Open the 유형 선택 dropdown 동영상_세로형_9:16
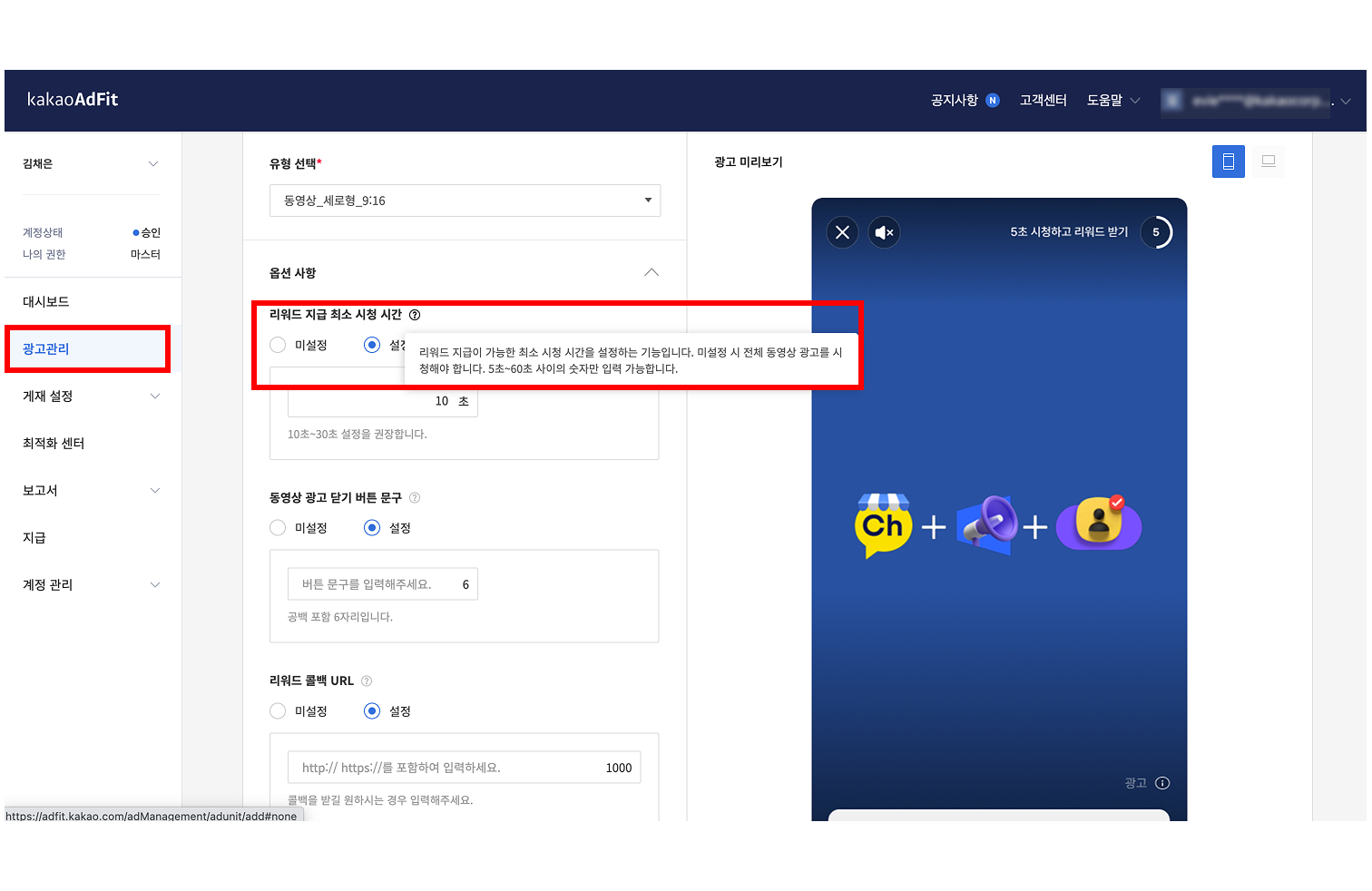The image size is (1372, 891). click(x=465, y=201)
